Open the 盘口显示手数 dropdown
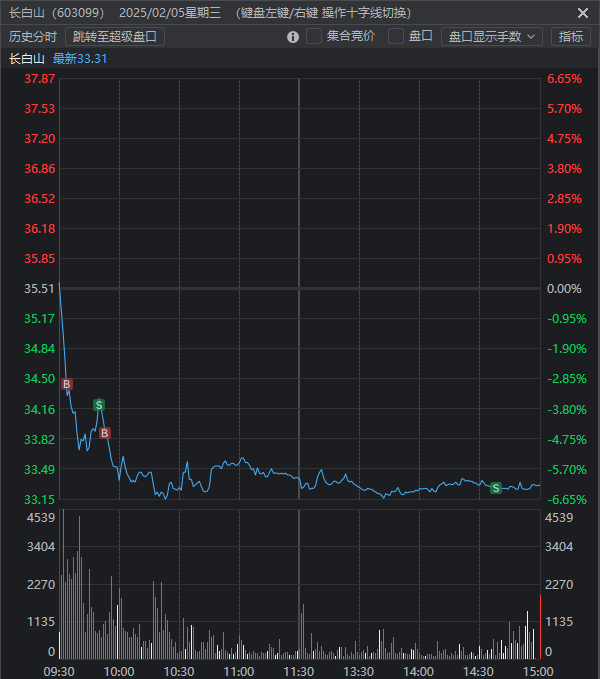 [491, 37]
